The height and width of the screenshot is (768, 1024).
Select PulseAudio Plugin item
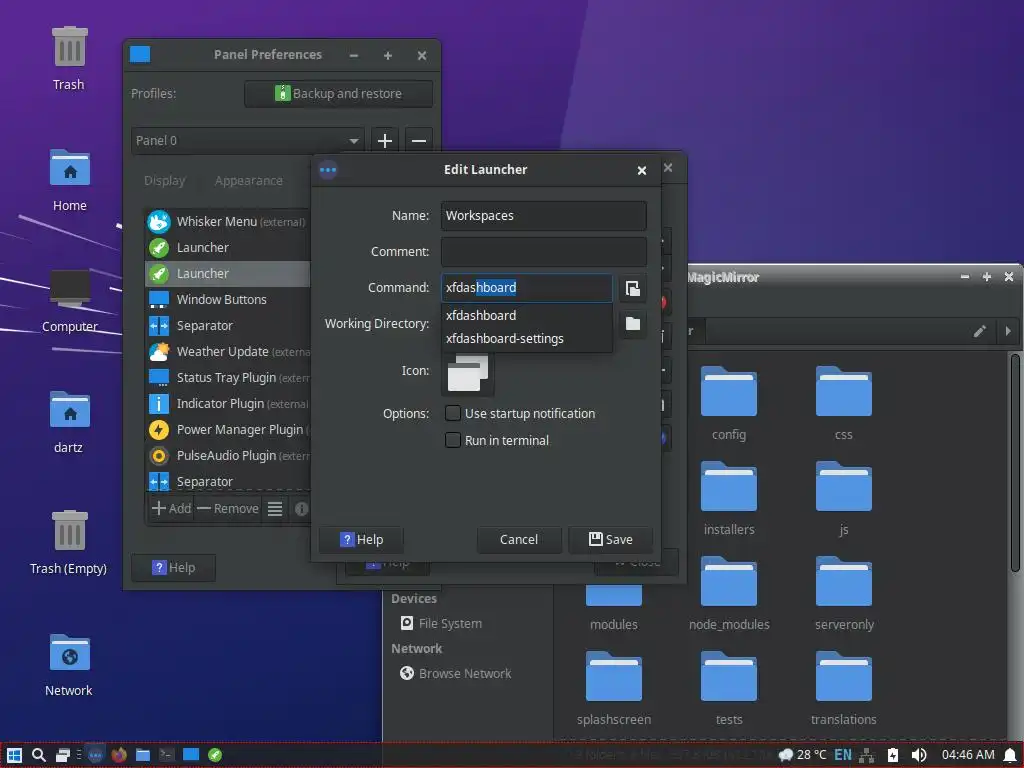(227, 456)
